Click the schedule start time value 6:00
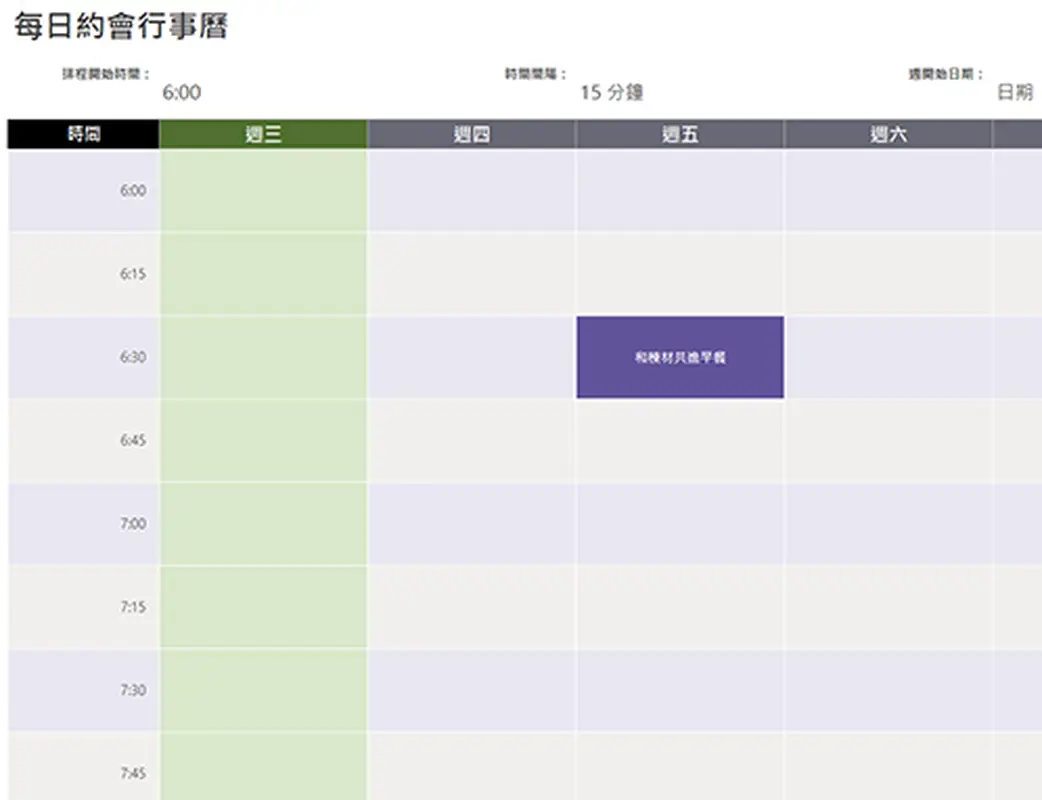 pyautogui.click(x=183, y=92)
